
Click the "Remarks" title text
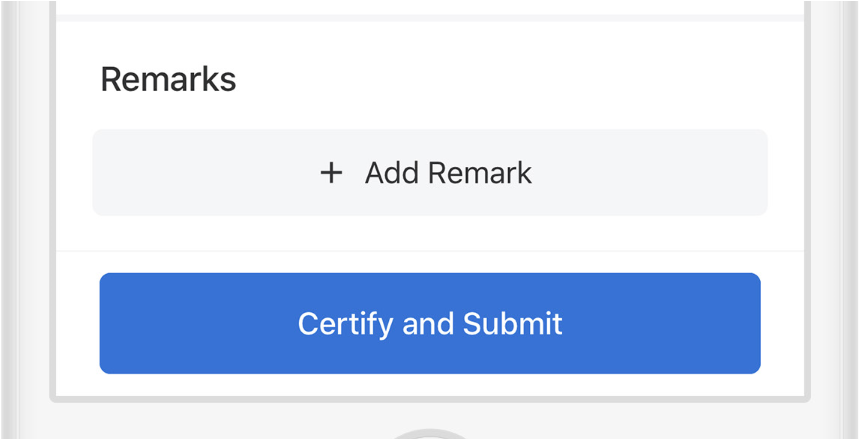click(x=168, y=80)
